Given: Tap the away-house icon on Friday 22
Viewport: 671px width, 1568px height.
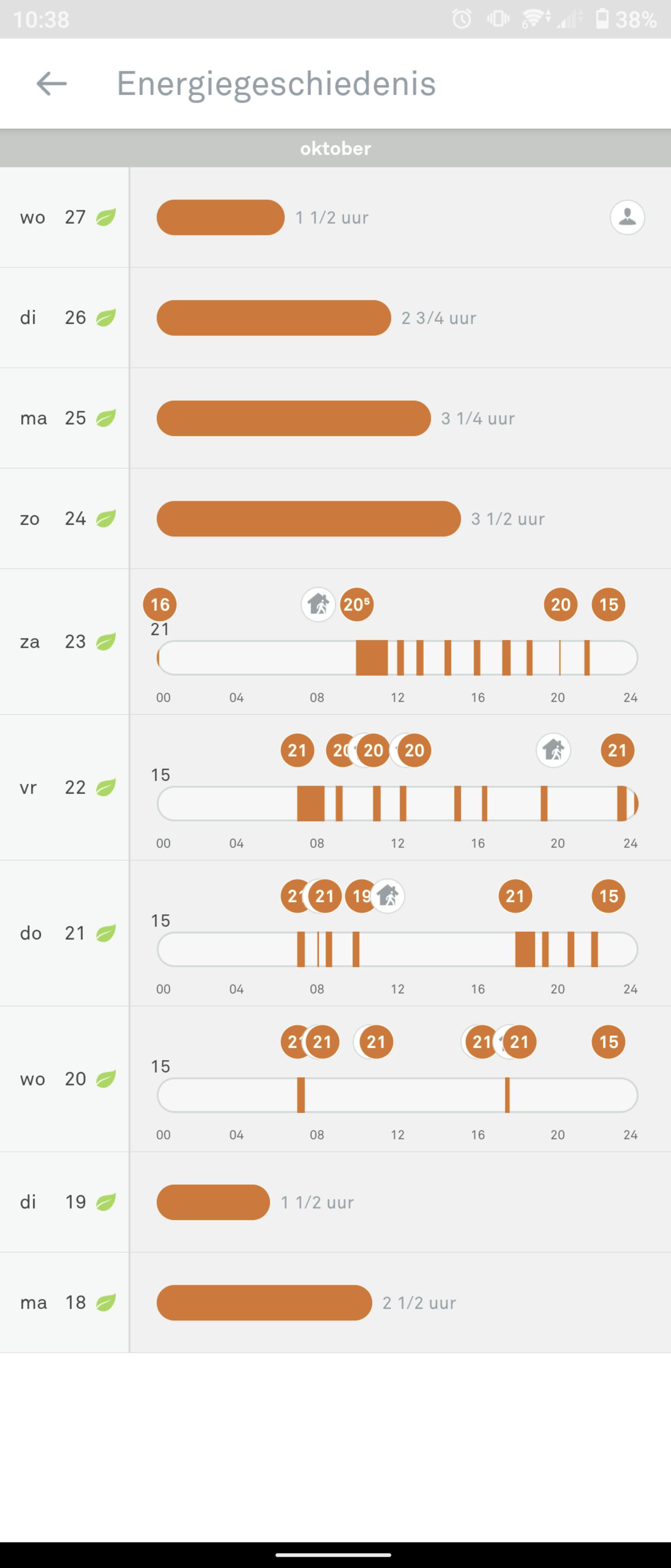Looking at the screenshot, I should click(x=553, y=750).
